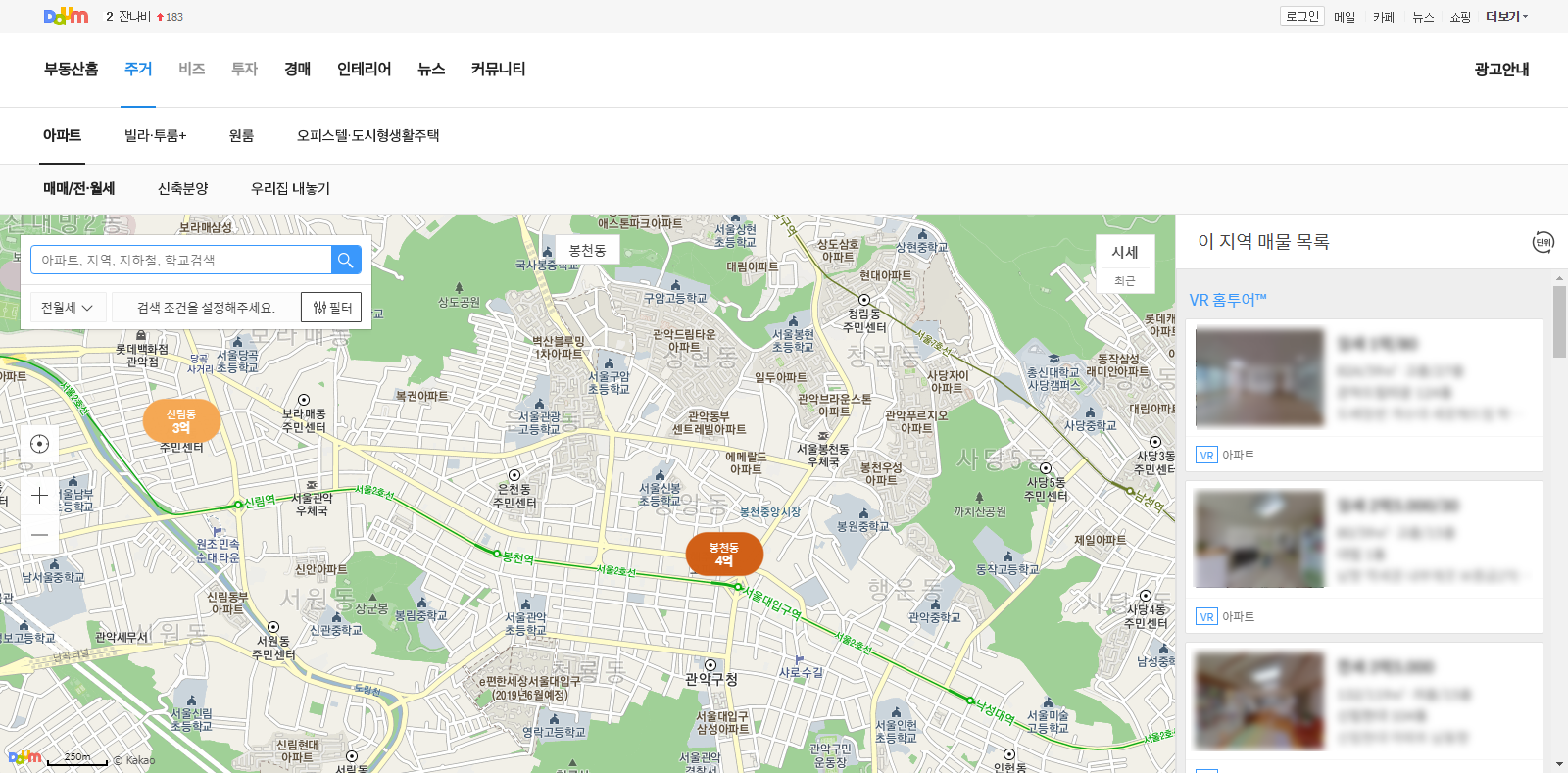
Task: Click the 관악구청 label on the map
Action: [711, 679]
